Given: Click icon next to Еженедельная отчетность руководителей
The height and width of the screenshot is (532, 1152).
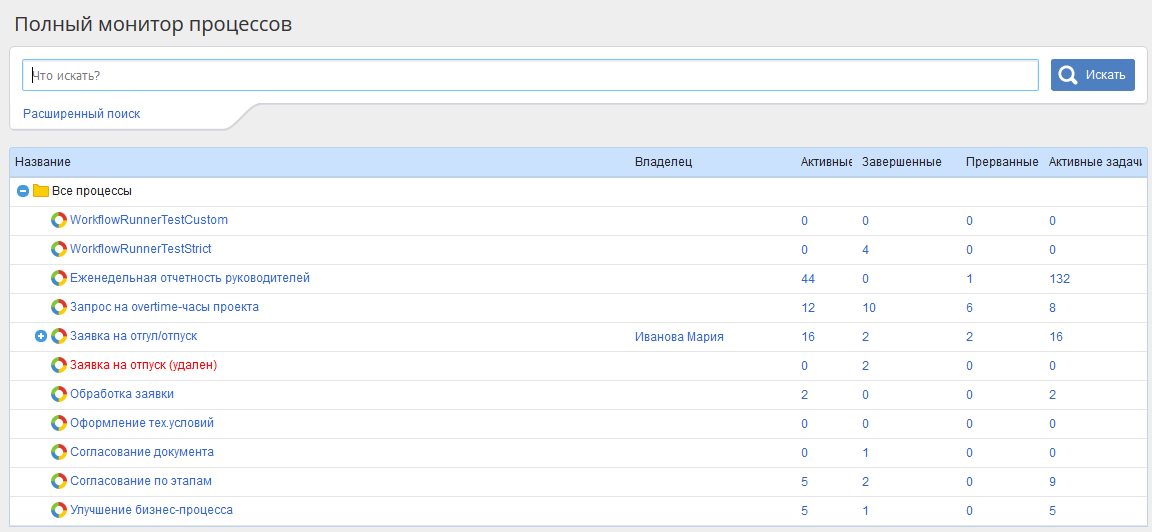Looking at the screenshot, I should click(x=58, y=278).
